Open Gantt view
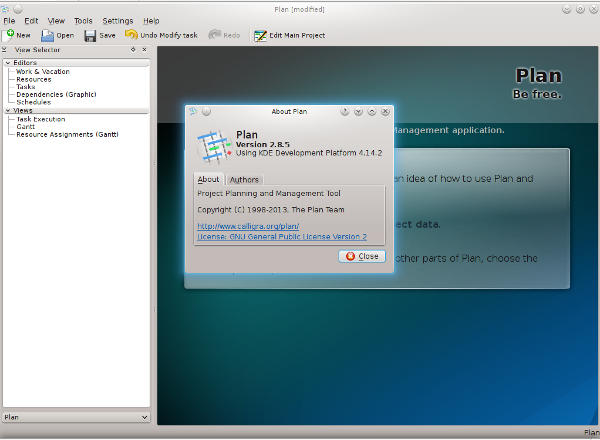The height and width of the screenshot is (440, 600). pos(26,127)
